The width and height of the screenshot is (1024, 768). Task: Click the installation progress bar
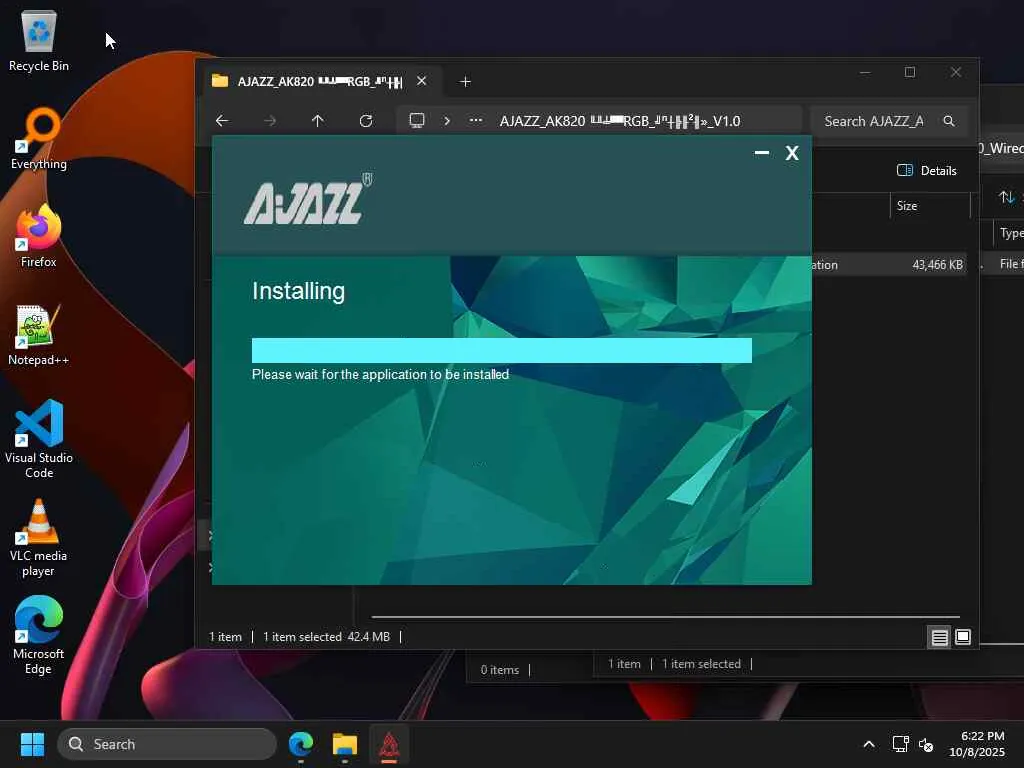502,350
